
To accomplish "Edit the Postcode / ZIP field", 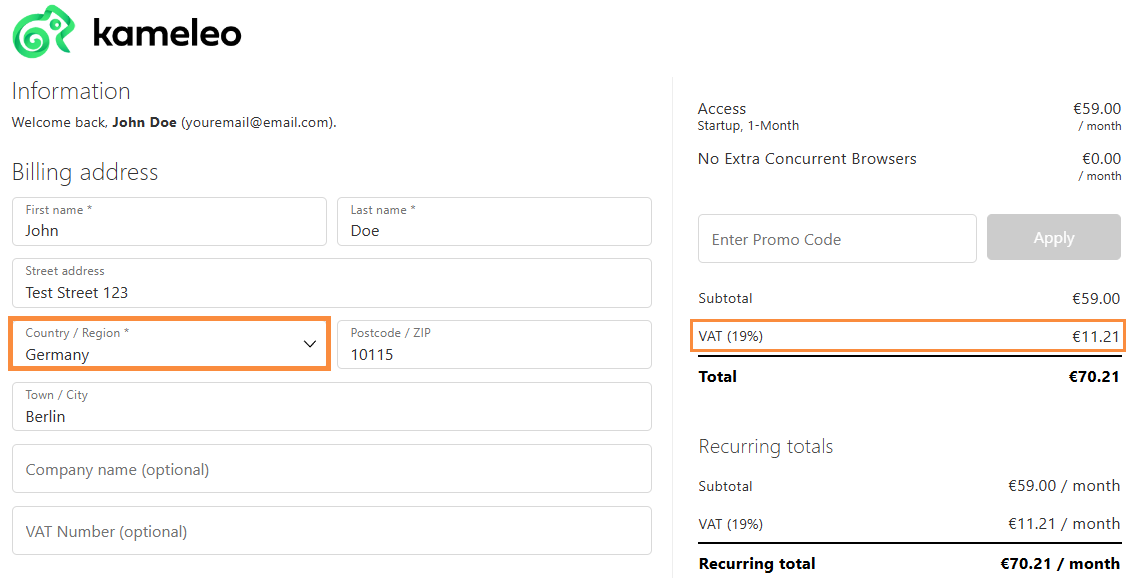I will [x=494, y=344].
